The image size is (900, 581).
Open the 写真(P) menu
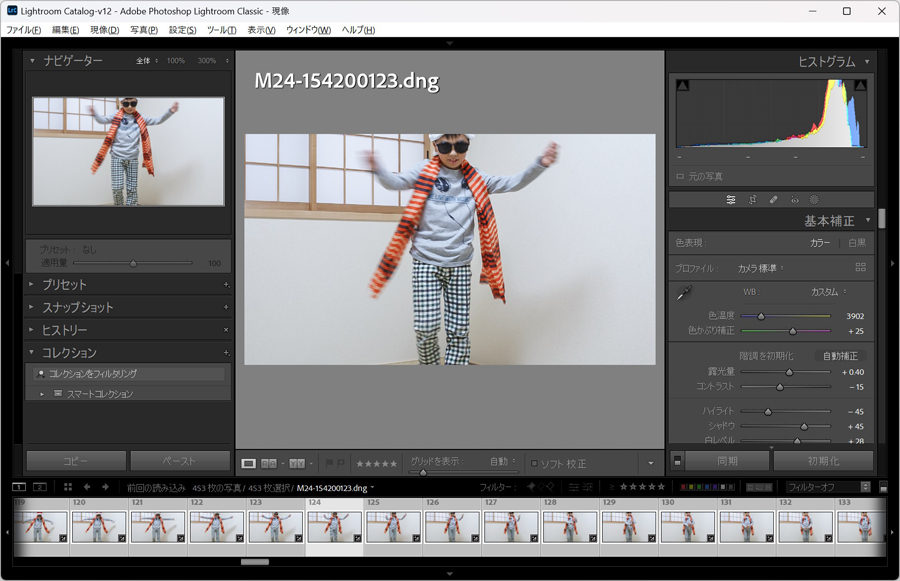[x=144, y=30]
